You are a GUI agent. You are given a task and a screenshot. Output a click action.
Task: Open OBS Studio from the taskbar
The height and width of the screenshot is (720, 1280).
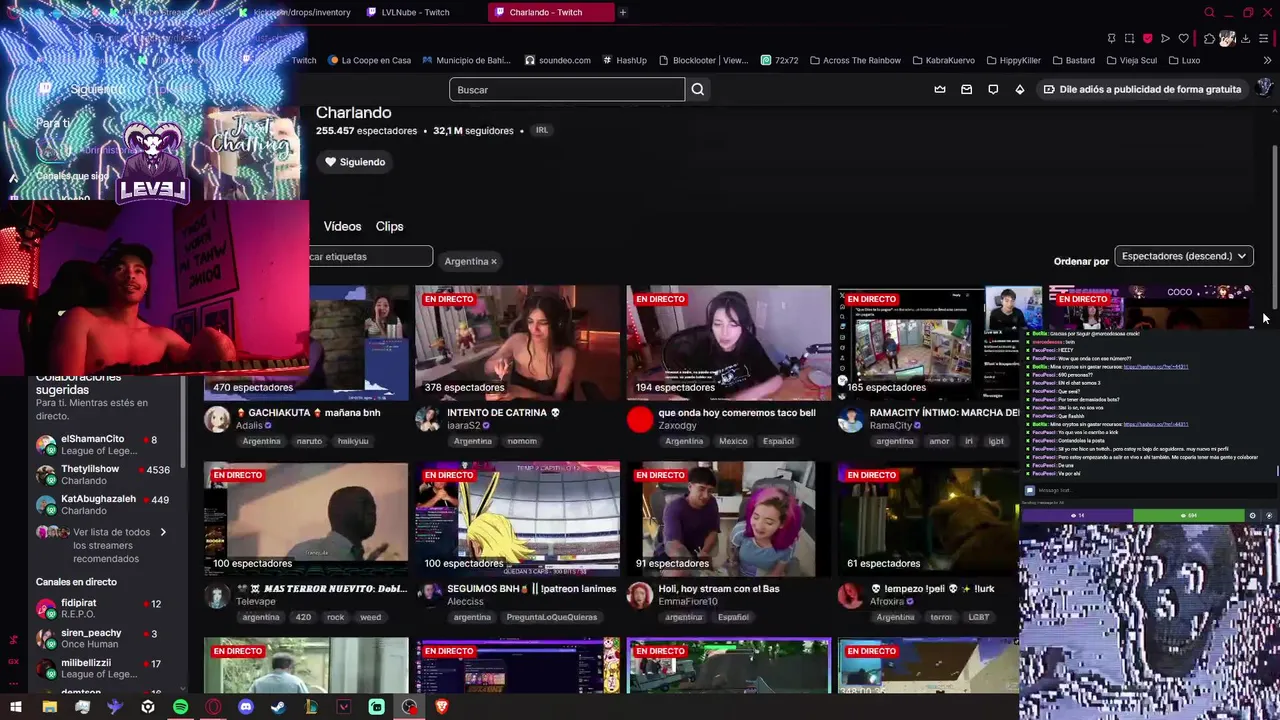coord(409,707)
